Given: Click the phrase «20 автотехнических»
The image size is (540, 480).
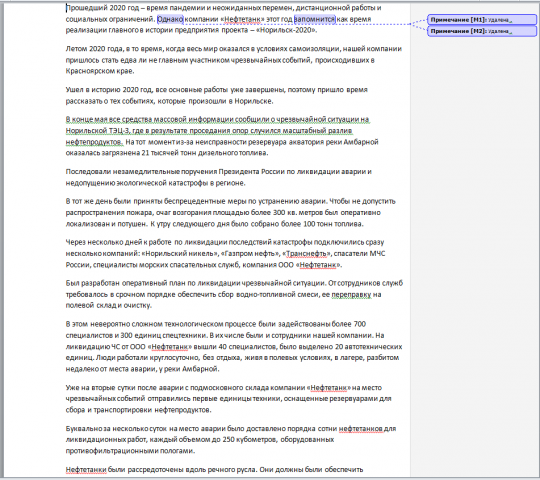Looking at the screenshot, I should click(x=368, y=346).
